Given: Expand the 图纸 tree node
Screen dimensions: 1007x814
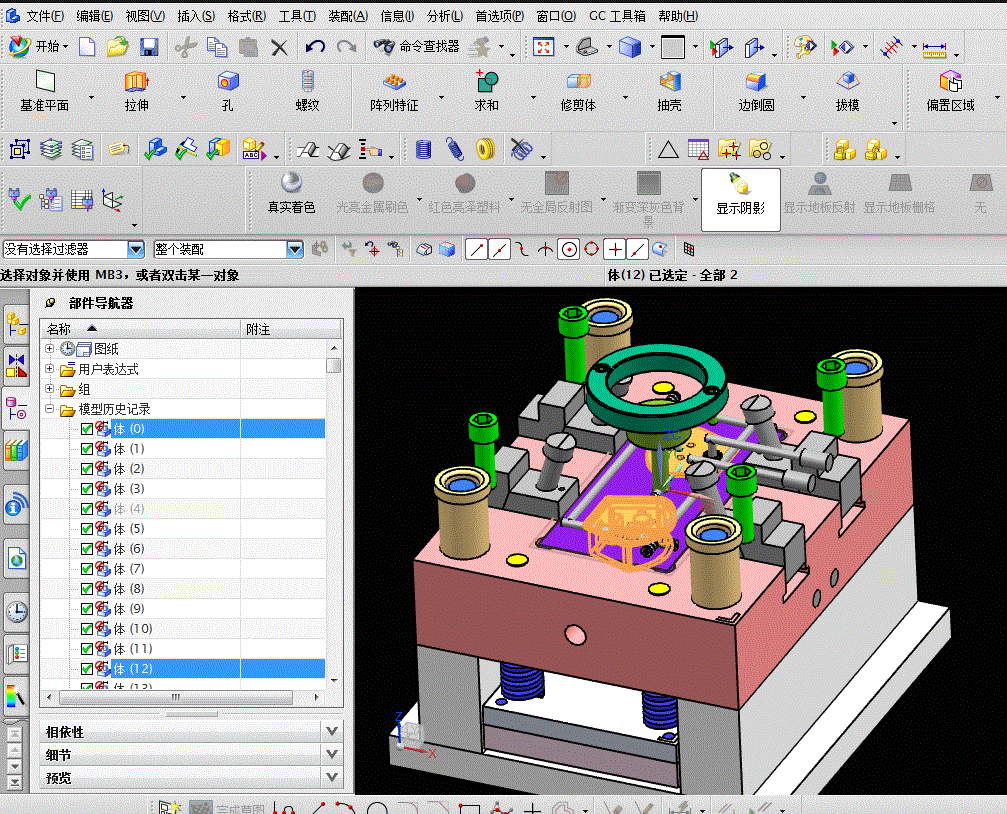Looking at the screenshot, I should [x=49, y=348].
